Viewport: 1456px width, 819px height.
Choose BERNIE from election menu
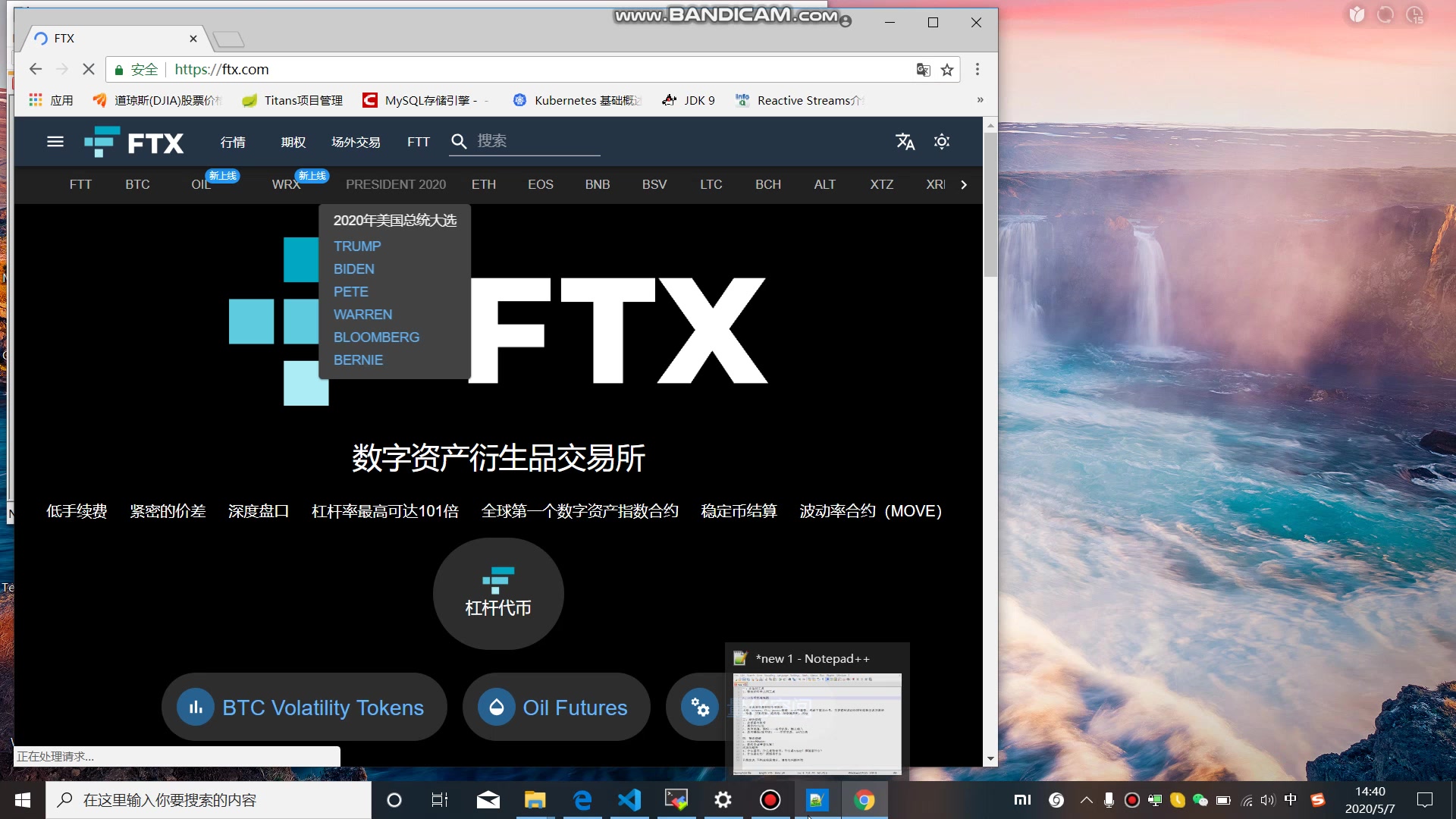tap(359, 360)
